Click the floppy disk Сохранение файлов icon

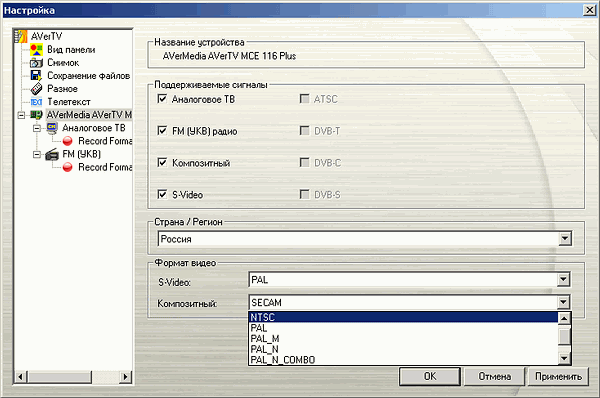36,76
